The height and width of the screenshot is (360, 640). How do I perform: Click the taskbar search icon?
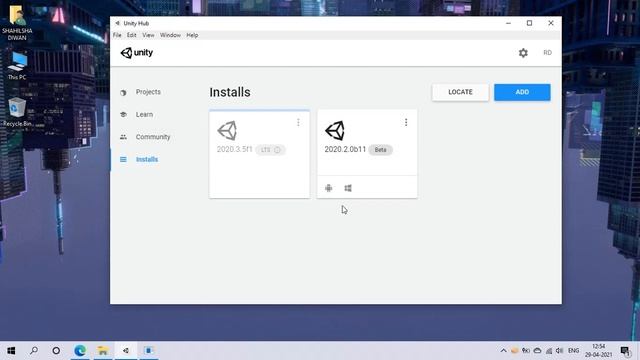(x=34, y=351)
